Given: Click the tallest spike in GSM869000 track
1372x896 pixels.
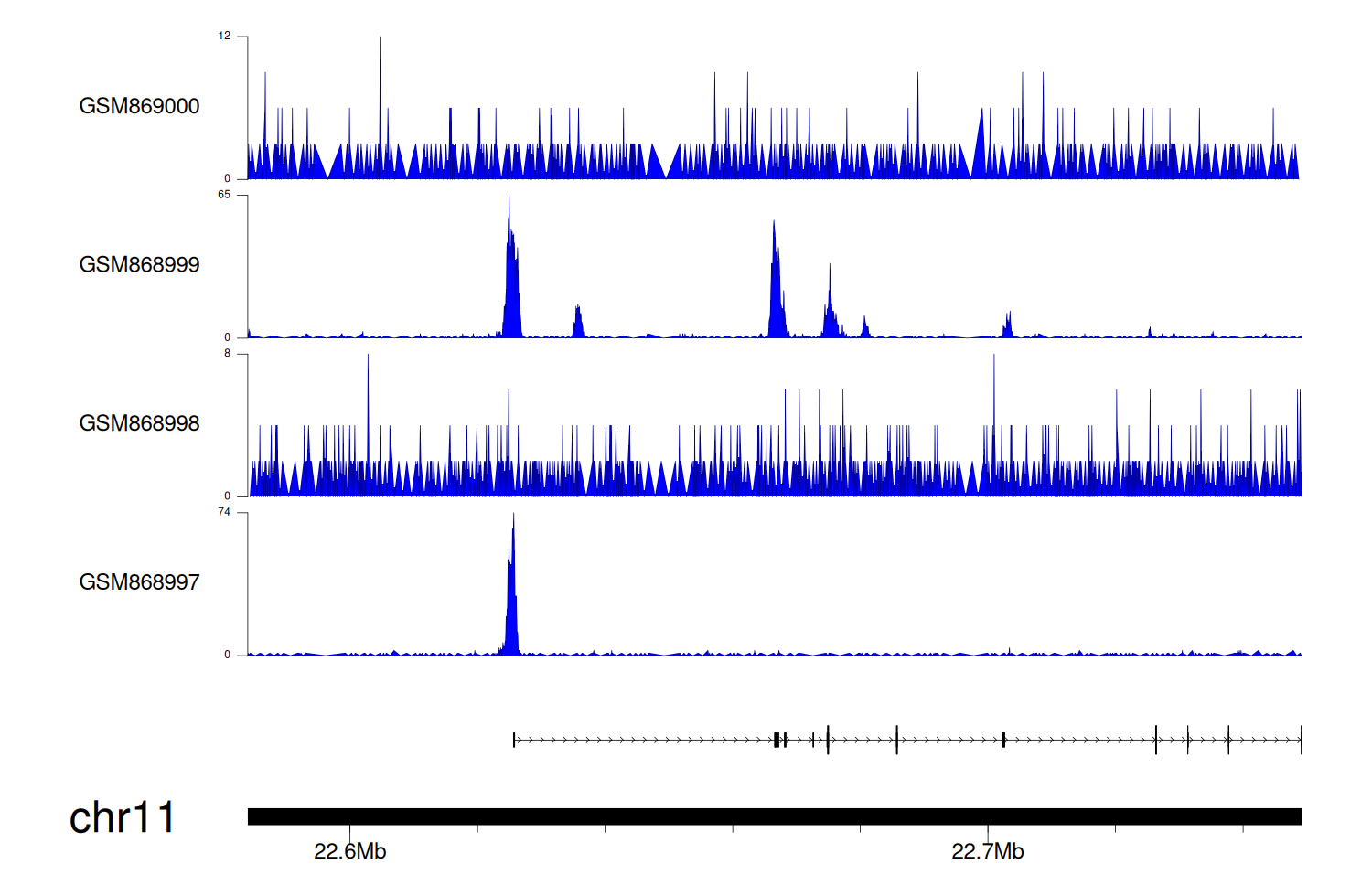Looking at the screenshot, I should (380, 101).
